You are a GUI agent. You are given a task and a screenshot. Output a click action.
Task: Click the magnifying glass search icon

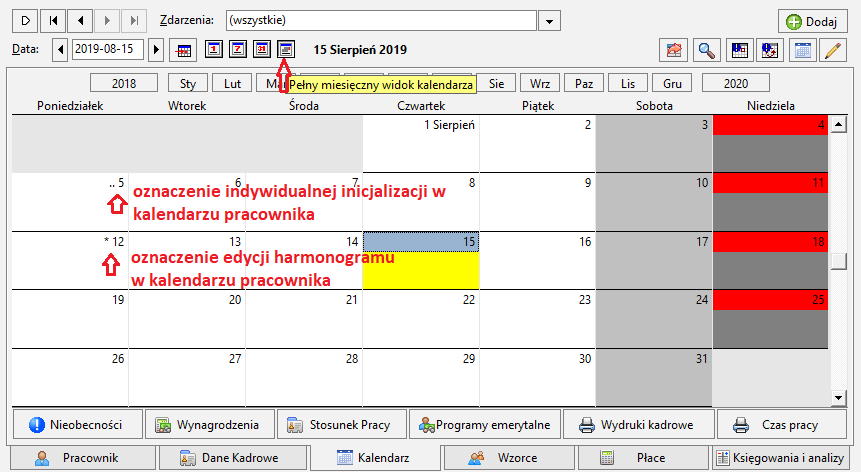tap(706, 50)
